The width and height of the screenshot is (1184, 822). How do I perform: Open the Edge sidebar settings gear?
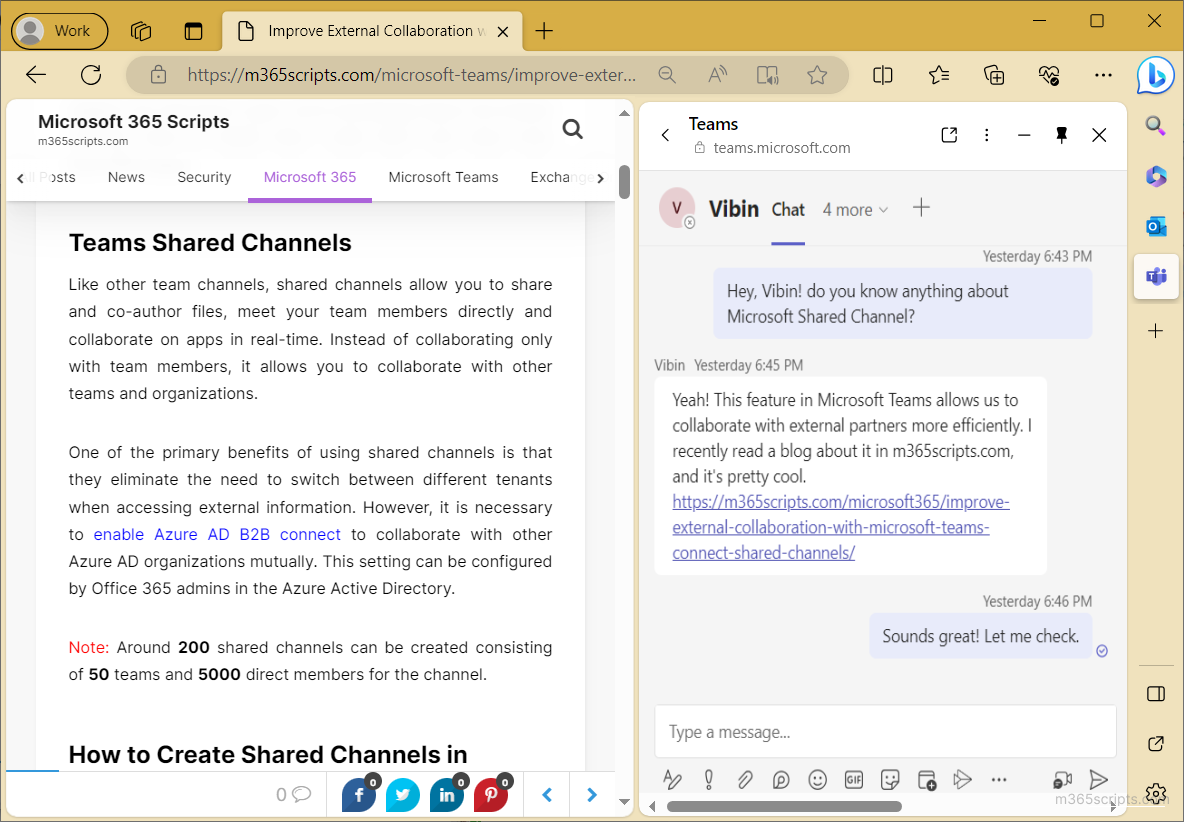[1156, 793]
